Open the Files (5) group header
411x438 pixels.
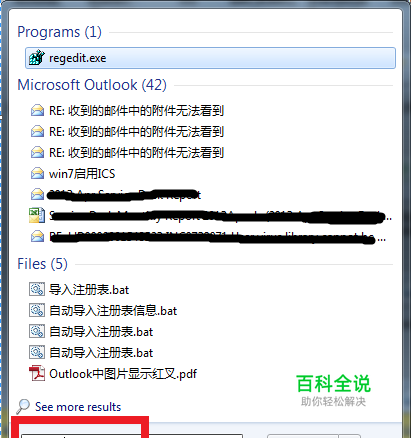coord(42,264)
